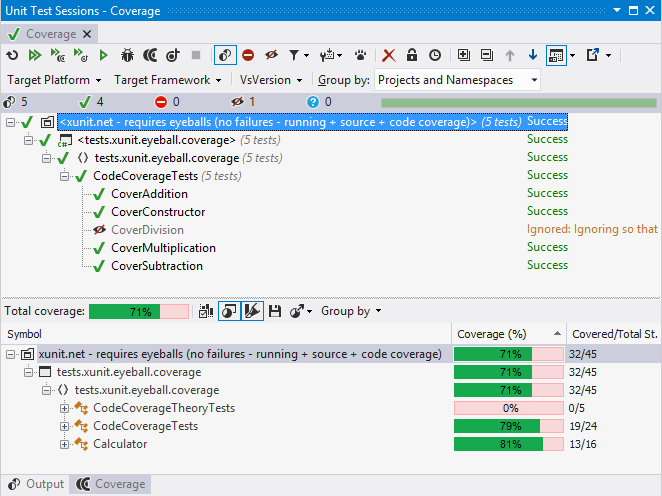Click the export session icon
The image size is (662, 496).
(592, 55)
